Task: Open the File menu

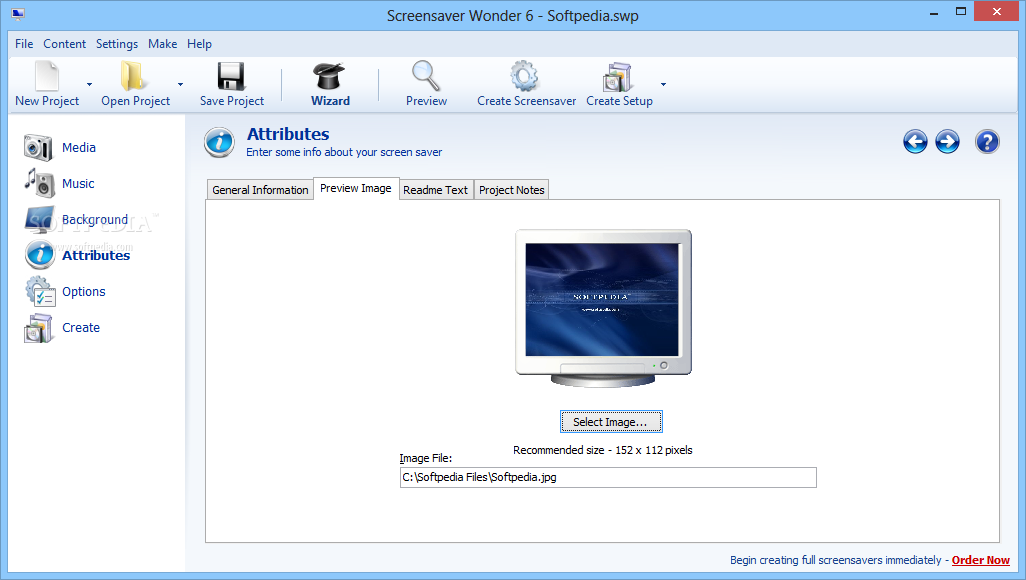Action: tap(24, 44)
